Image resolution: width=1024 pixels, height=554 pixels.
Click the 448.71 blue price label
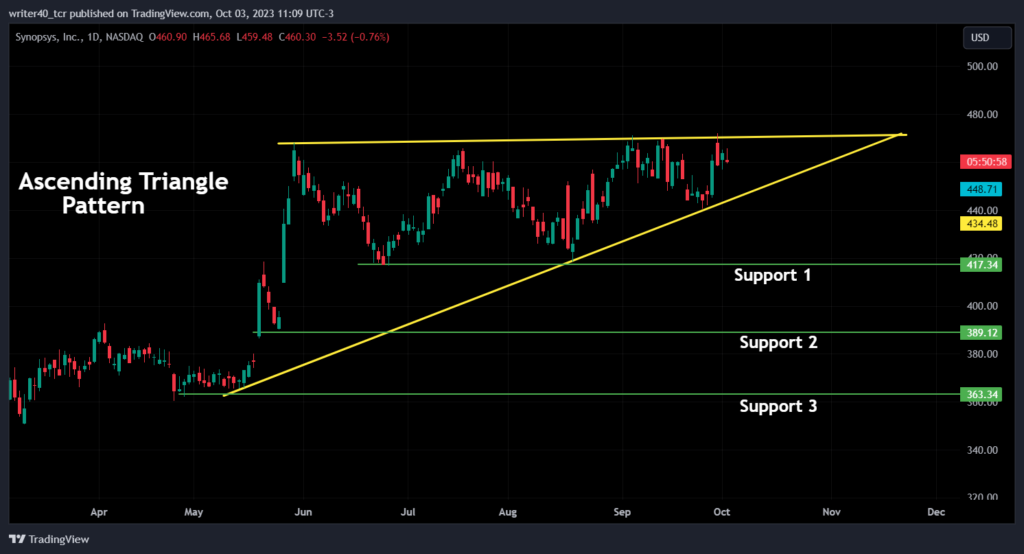(981, 189)
